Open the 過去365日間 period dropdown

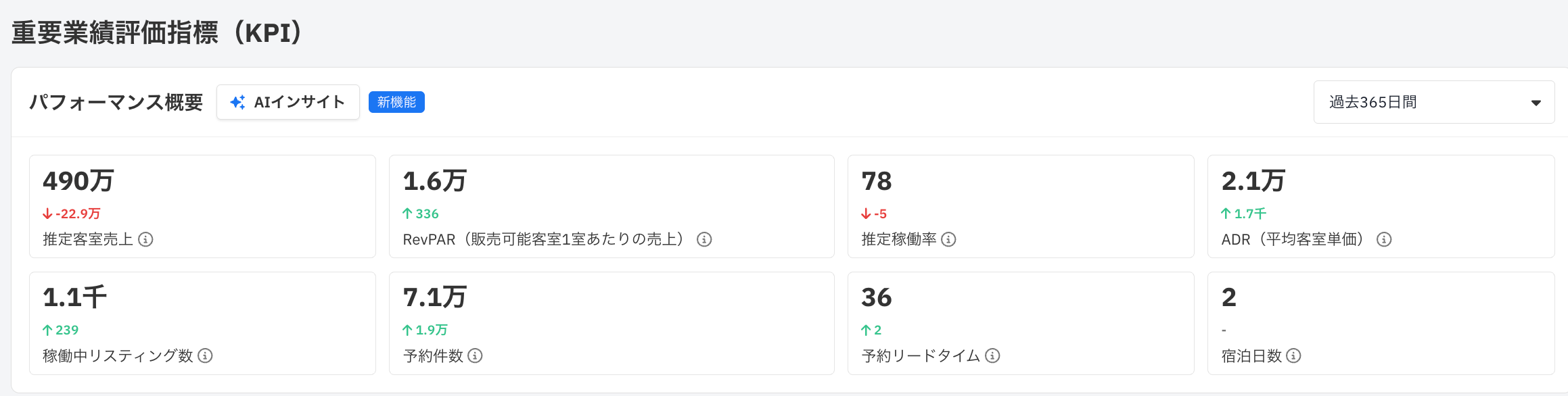[x=1434, y=102]
